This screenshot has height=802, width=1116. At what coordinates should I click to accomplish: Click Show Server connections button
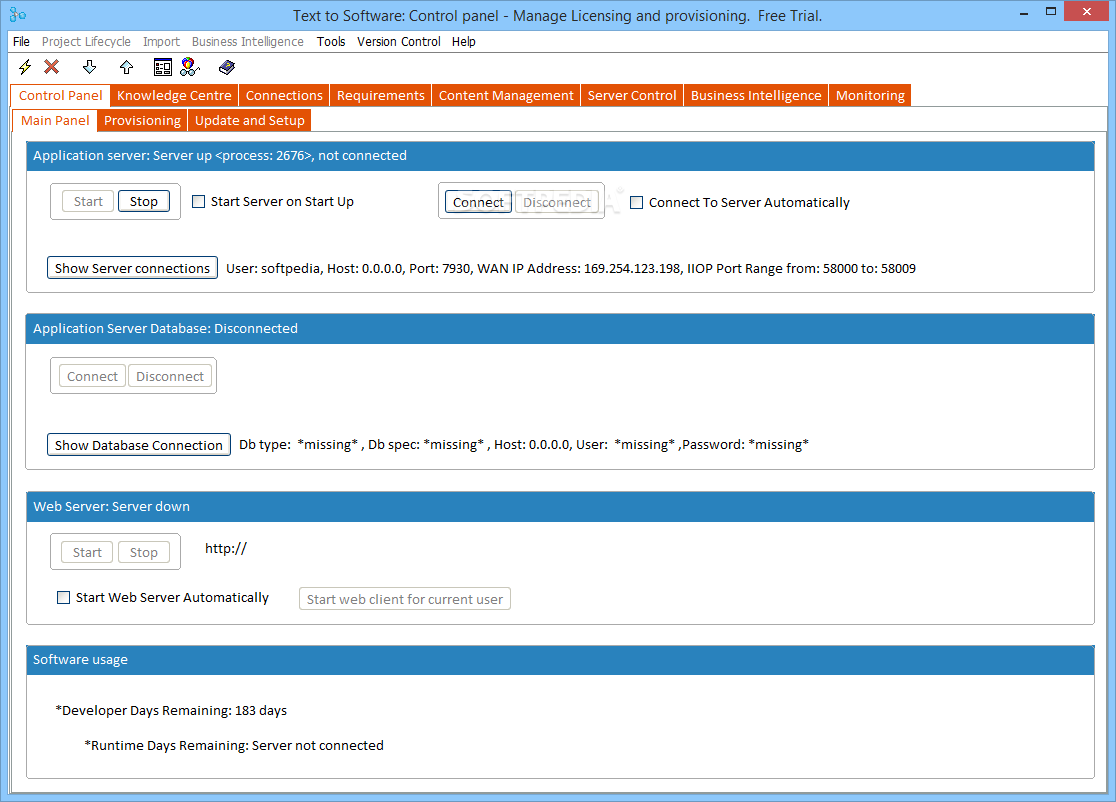(x=132, y=268)
